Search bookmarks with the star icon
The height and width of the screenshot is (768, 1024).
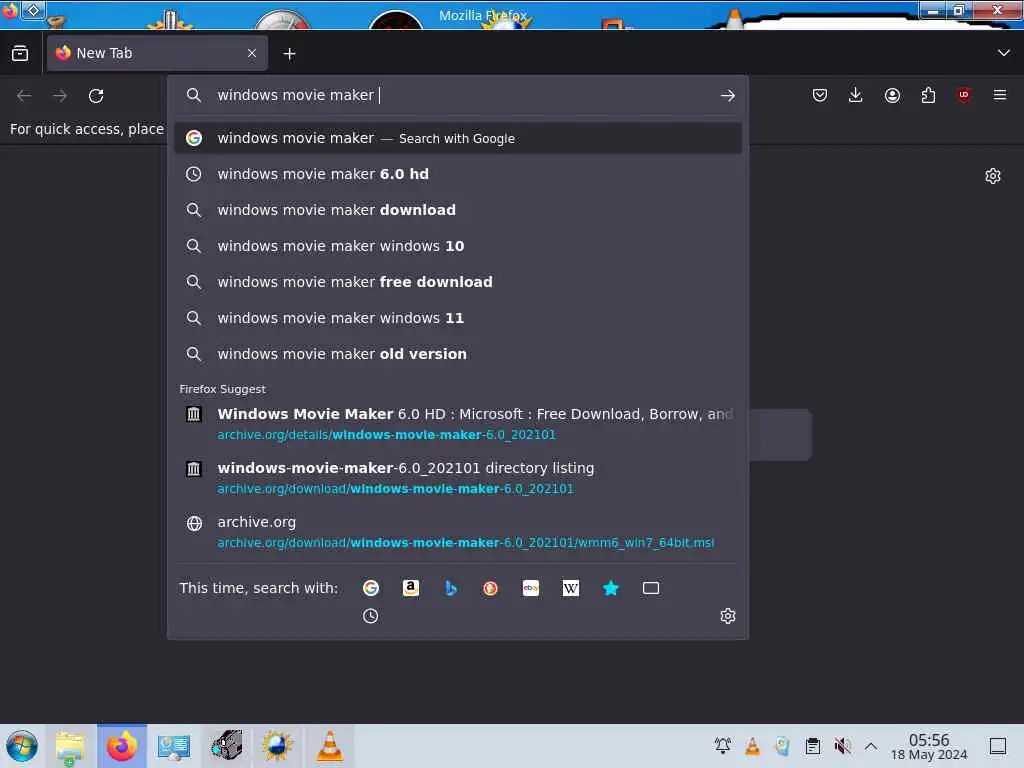pos(611,588)
